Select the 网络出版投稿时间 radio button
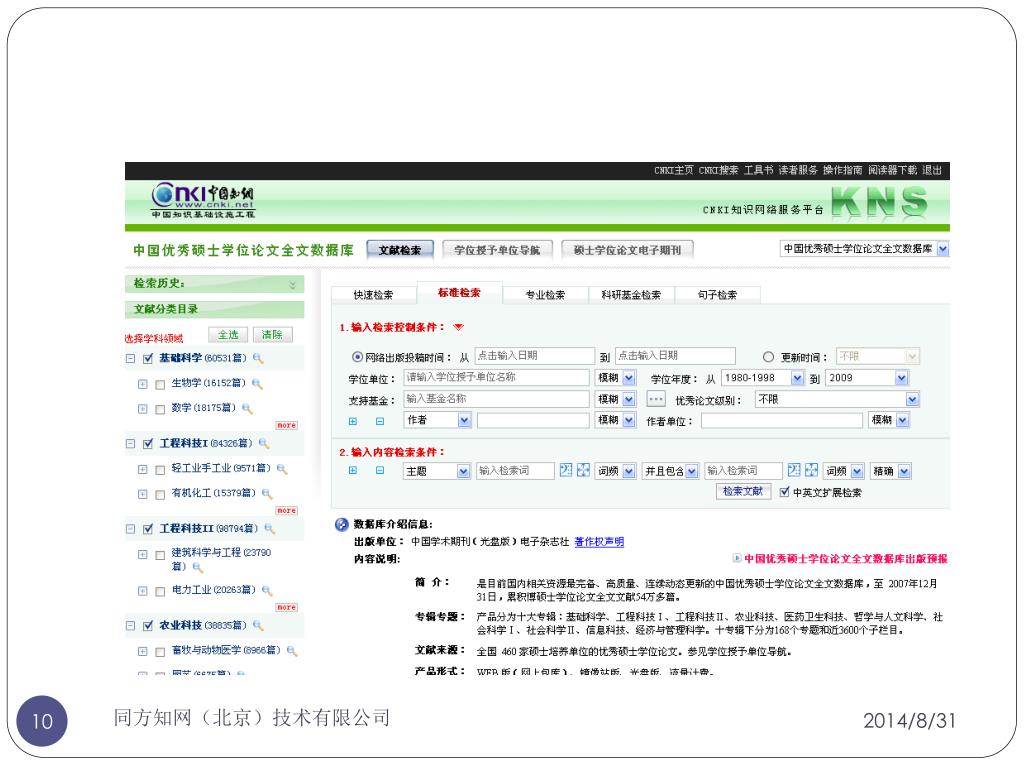Screen dimensions: 1024x768 357,357
